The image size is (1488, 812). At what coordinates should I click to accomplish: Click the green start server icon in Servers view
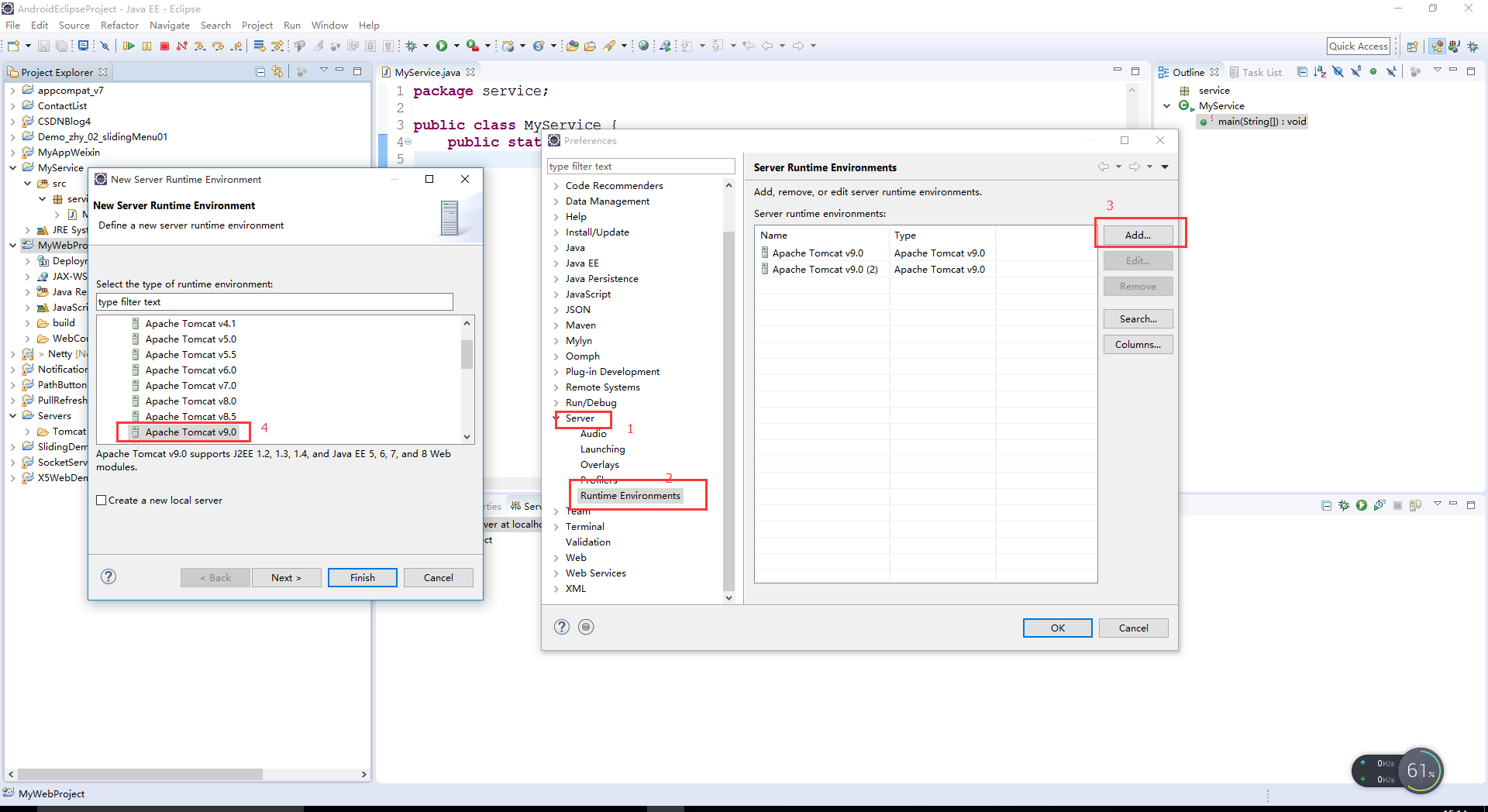click(1362, 505)
